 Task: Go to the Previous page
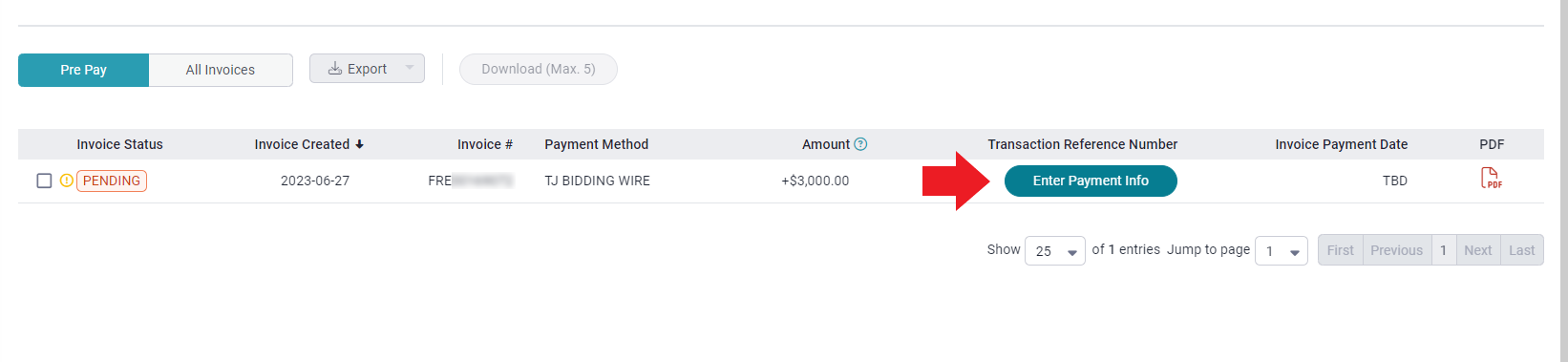click(x=1397, y=250)
